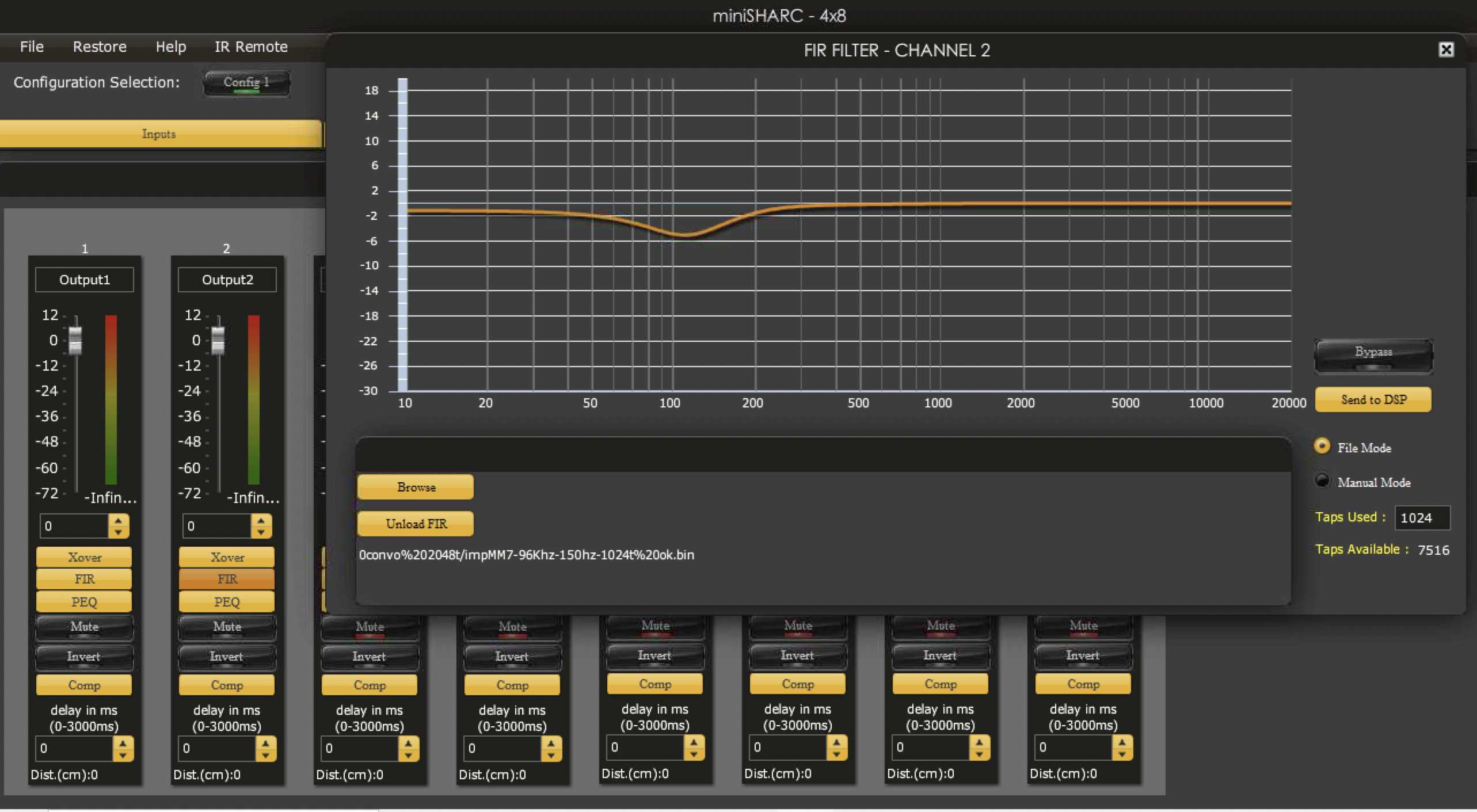The width and height of the screenshot is (1477, 812).
Task: Increase Output1 delay with the up arrow
Action: [x=123, y=742]
